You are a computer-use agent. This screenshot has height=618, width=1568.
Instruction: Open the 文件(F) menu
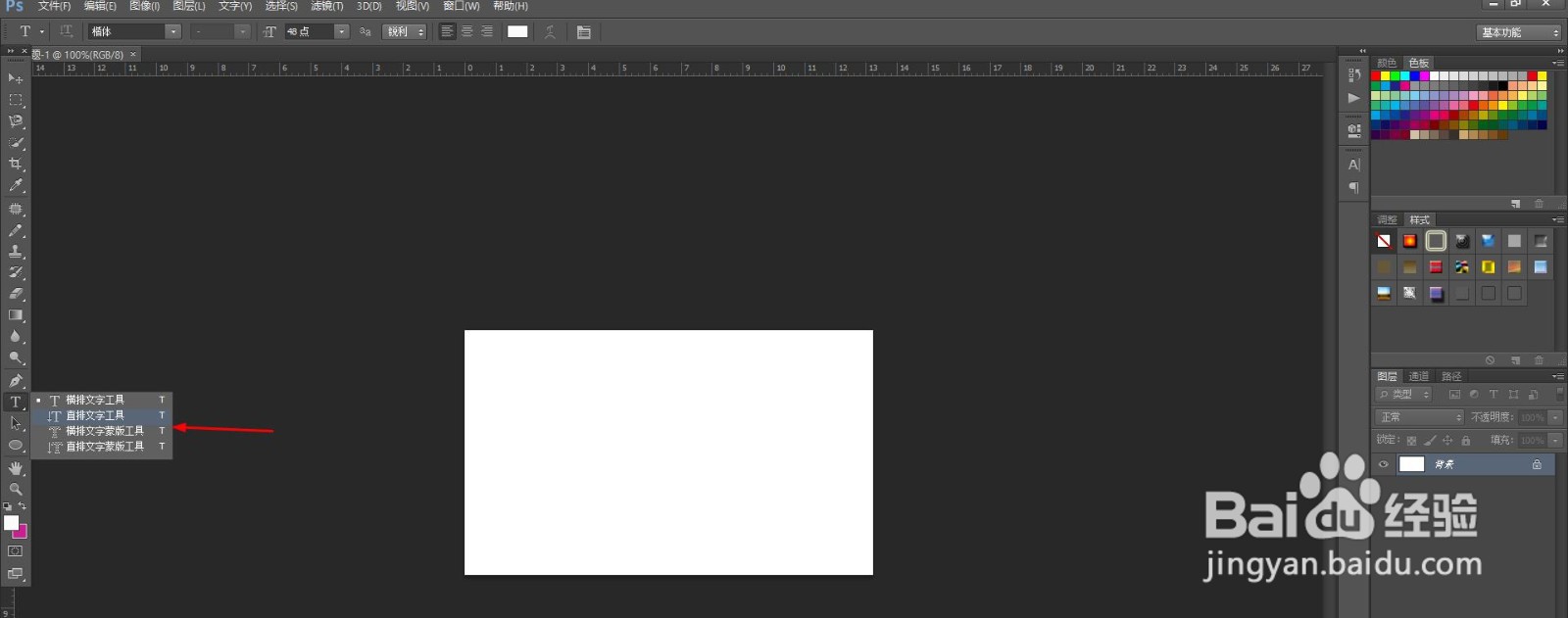pos(54,6)
